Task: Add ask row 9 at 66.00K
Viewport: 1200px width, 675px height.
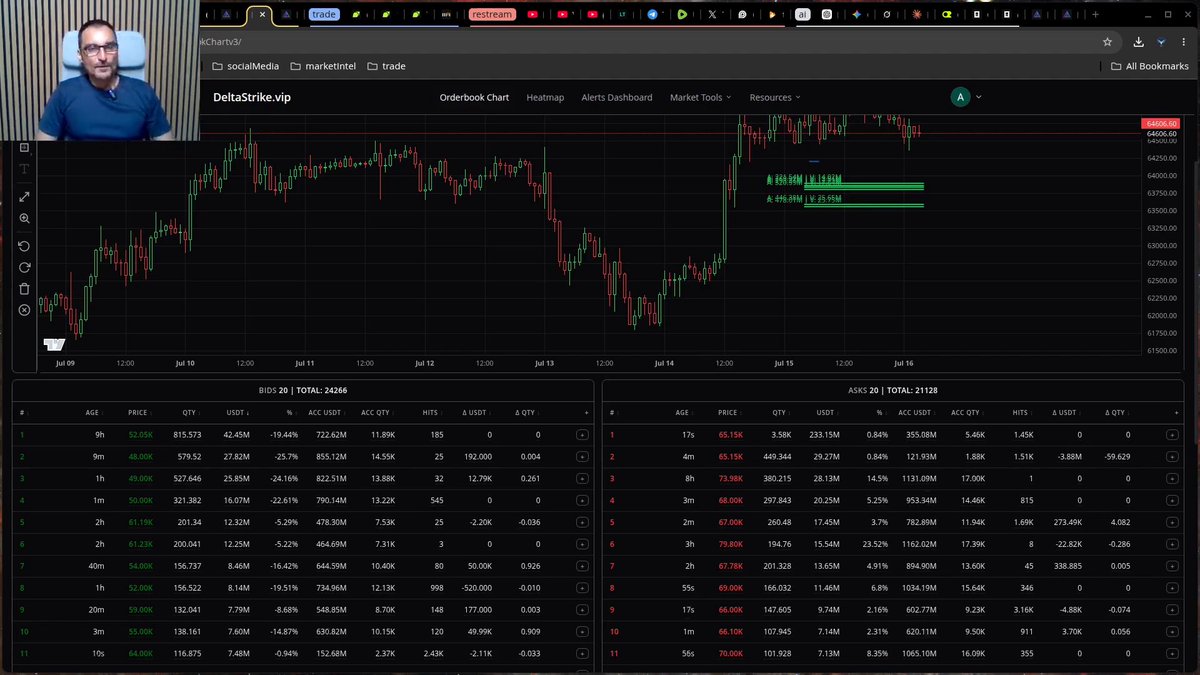Action: [x=1172, y=610]
